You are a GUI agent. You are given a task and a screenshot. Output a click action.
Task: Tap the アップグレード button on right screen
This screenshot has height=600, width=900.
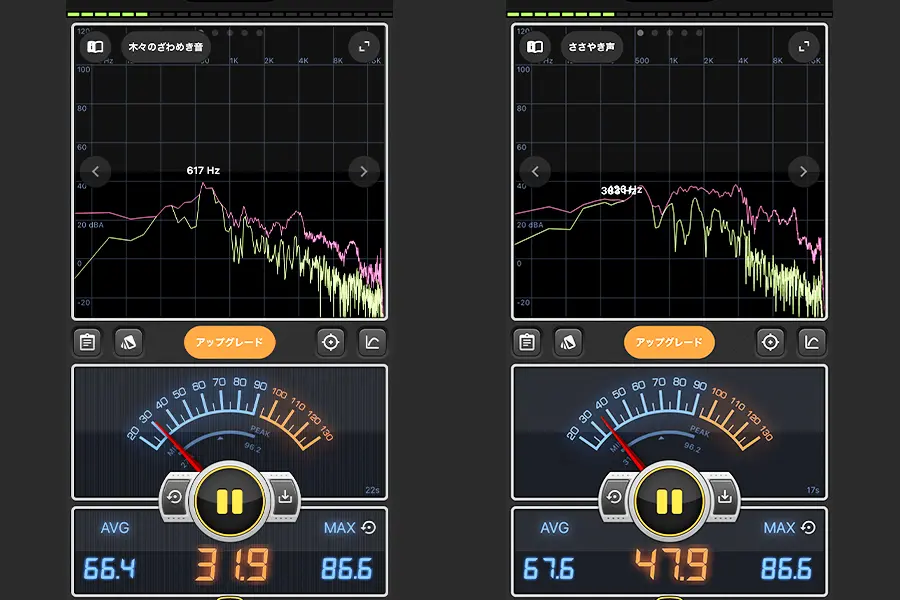[x=669, y=342]
